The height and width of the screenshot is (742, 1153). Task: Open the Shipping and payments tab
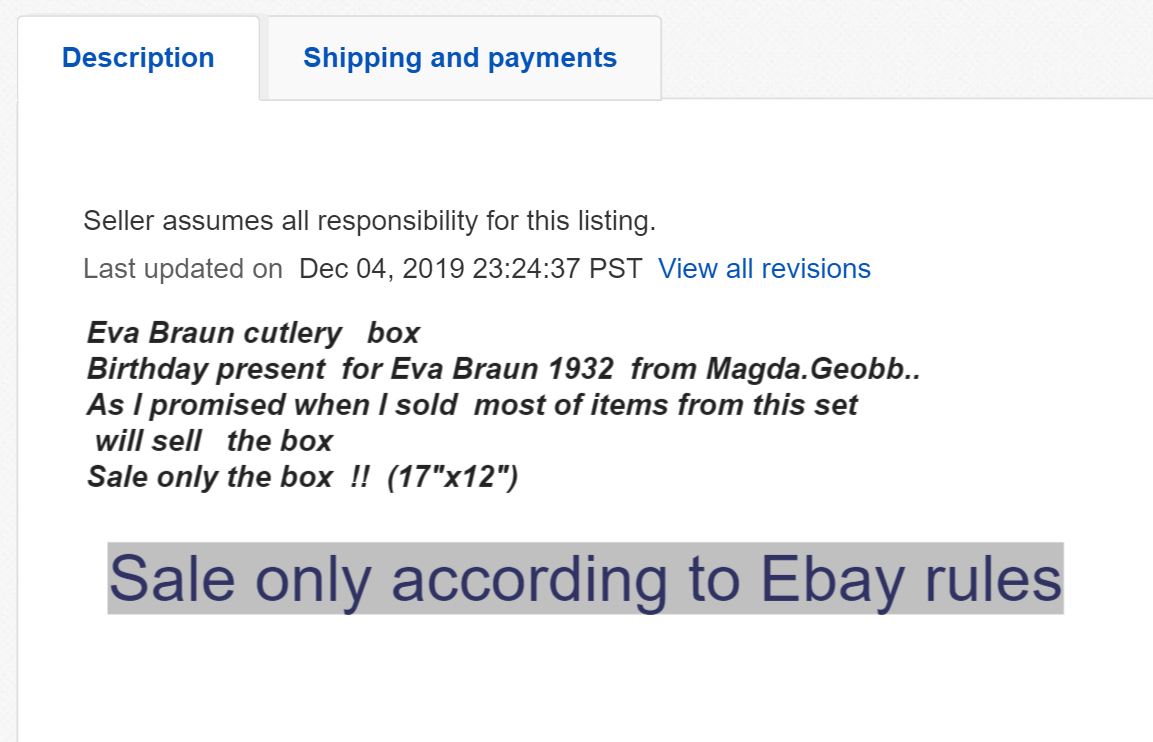[x=460, y=58]
